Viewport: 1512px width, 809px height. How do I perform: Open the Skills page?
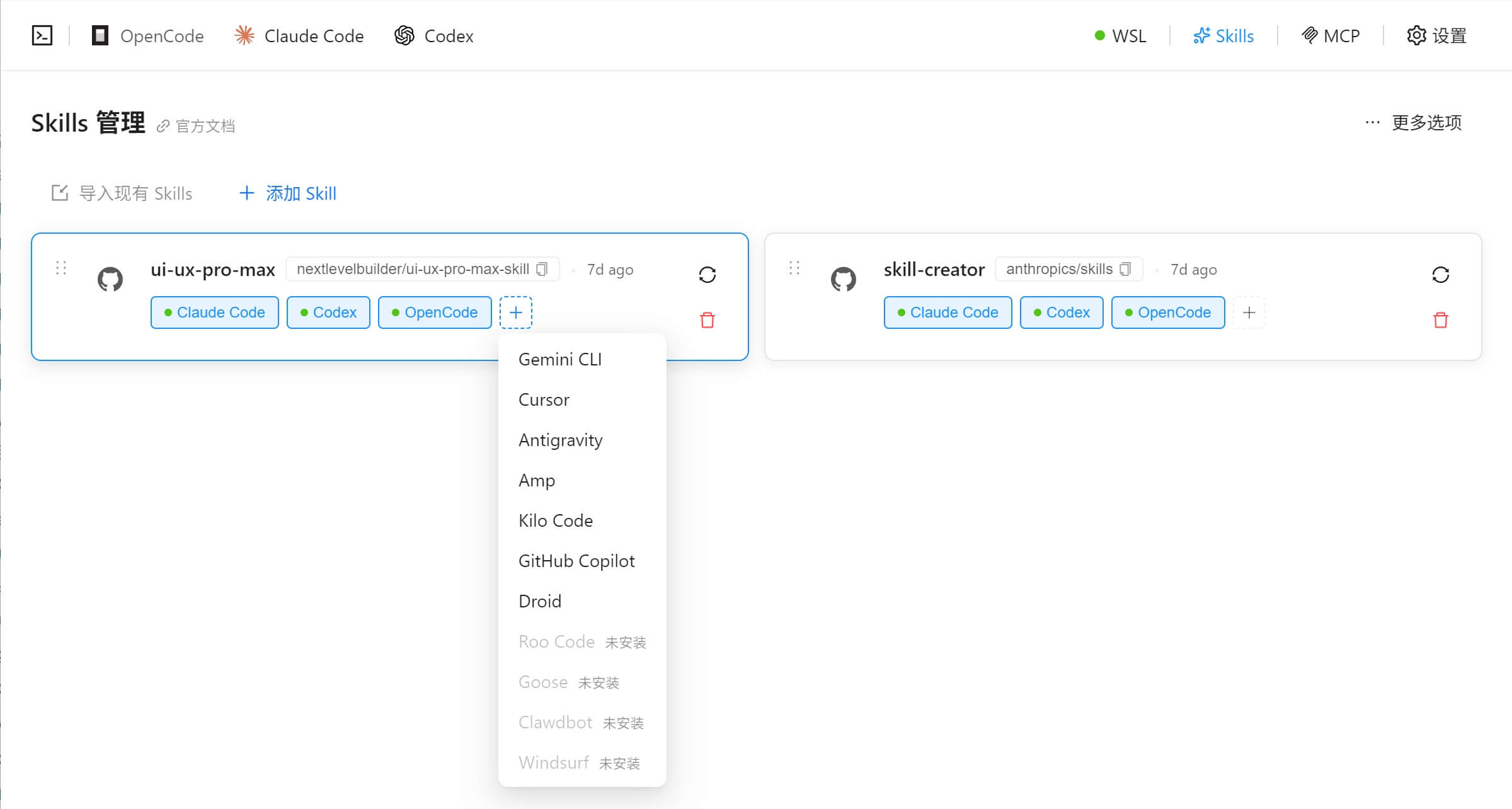[1223, 36]
